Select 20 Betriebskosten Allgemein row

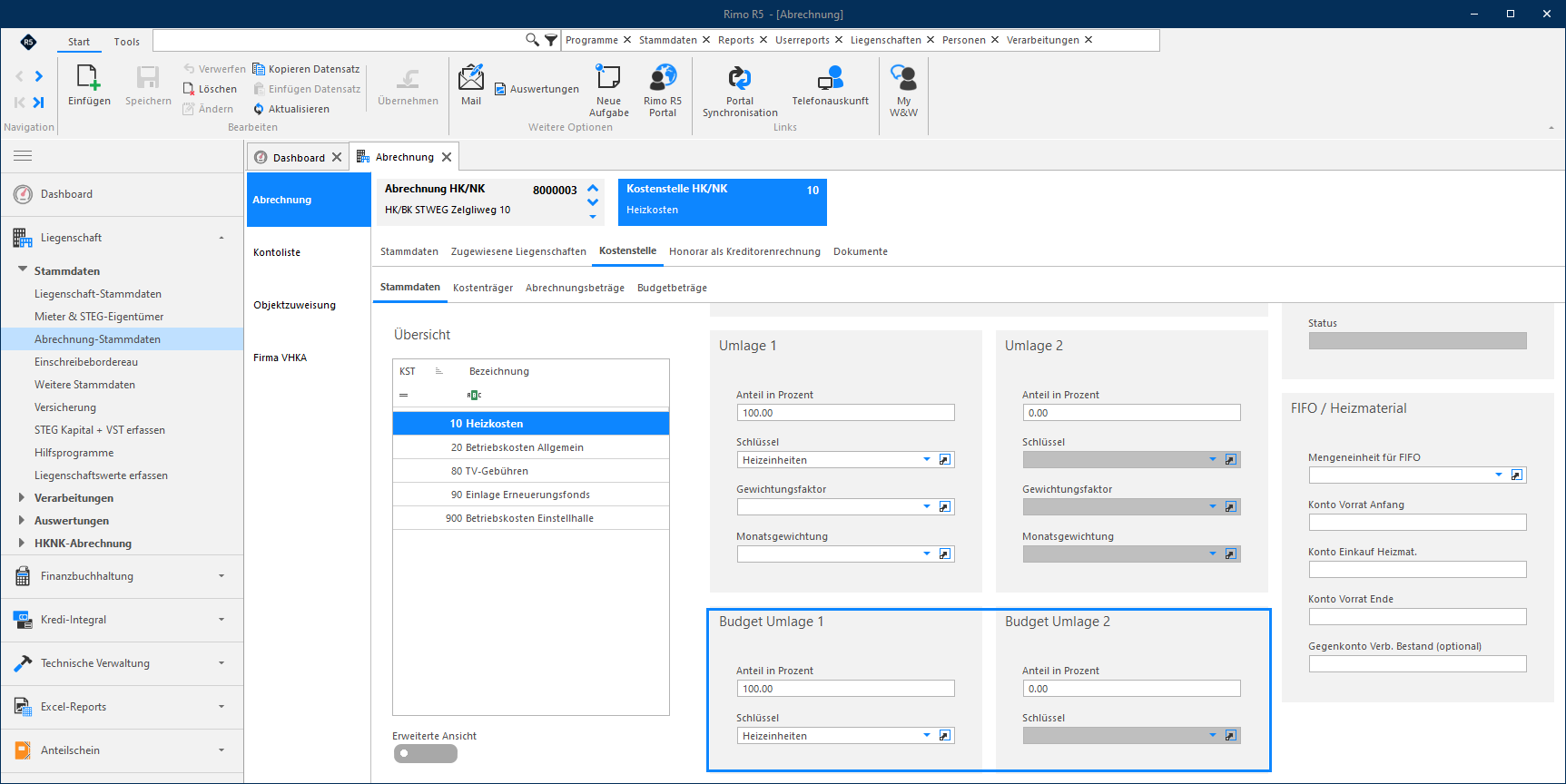click(531, 447)
